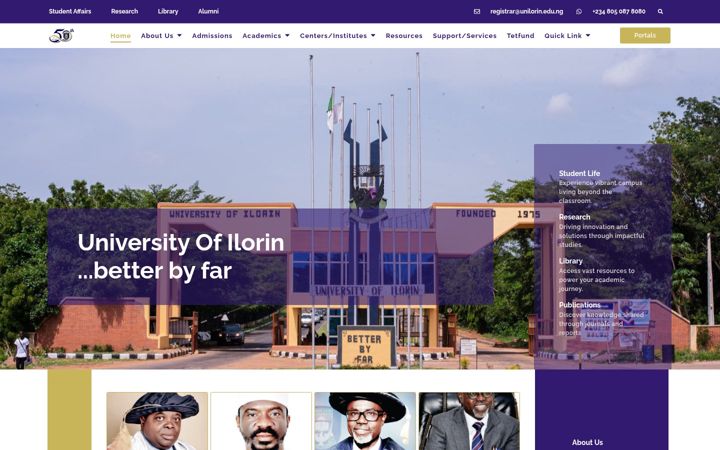The width and height of the screenshot is (720, 450).
Task: Open the Research heading in hero panel
Action: [x=574, y=217]
